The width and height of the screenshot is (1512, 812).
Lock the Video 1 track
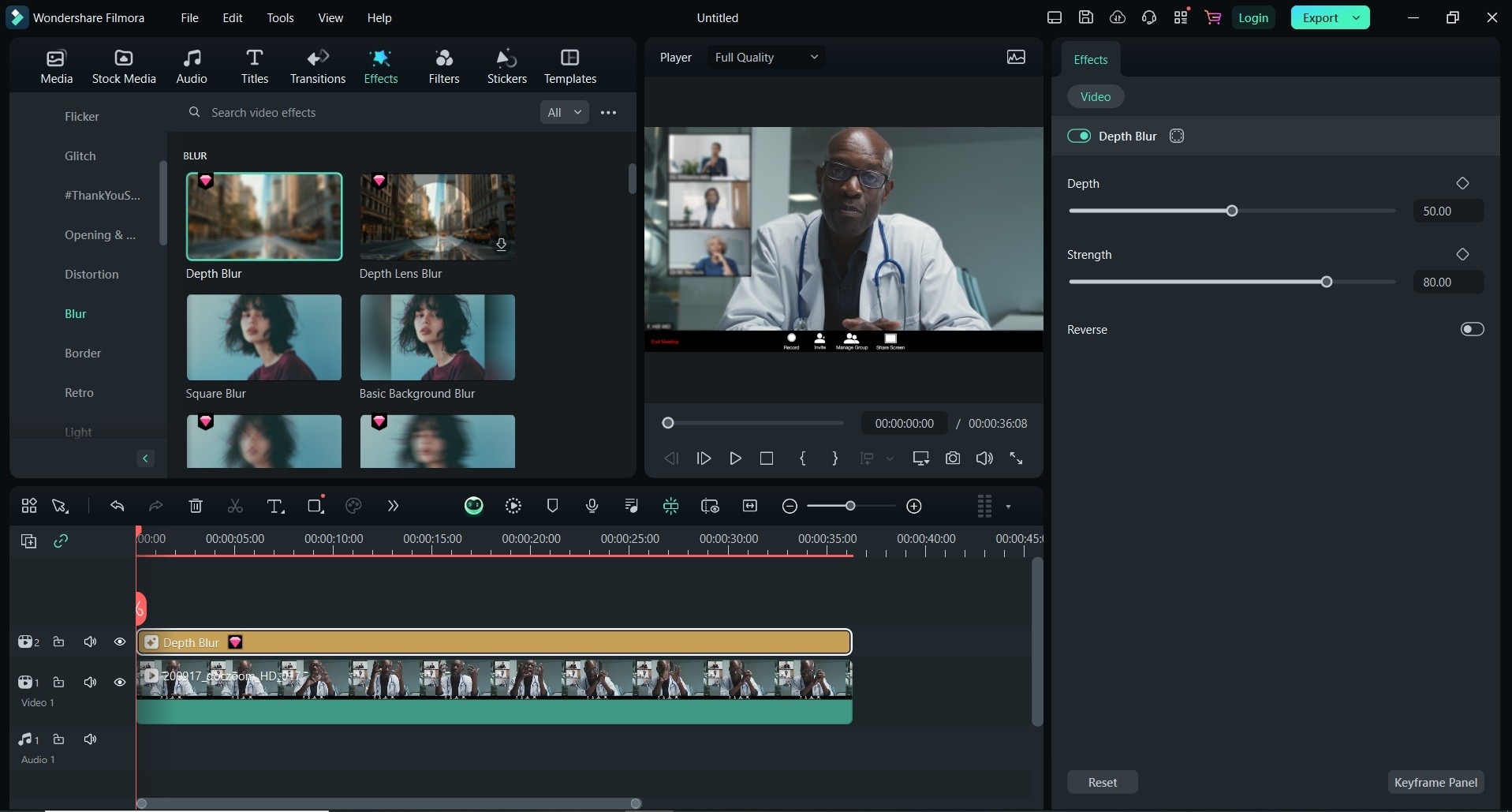[x=58, y=682]
